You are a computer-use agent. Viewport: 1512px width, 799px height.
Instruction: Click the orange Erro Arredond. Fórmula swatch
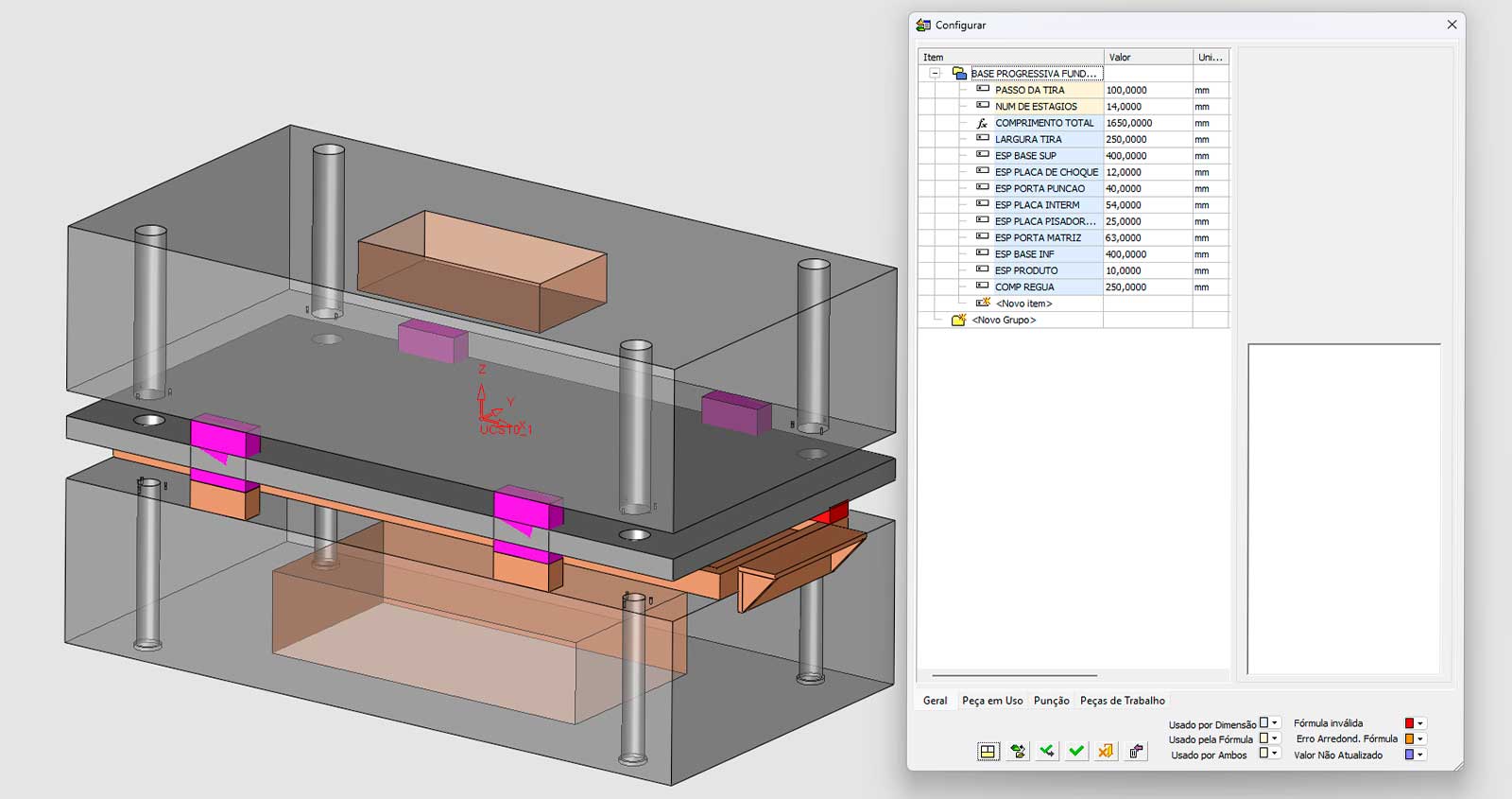coord(1408,739)
